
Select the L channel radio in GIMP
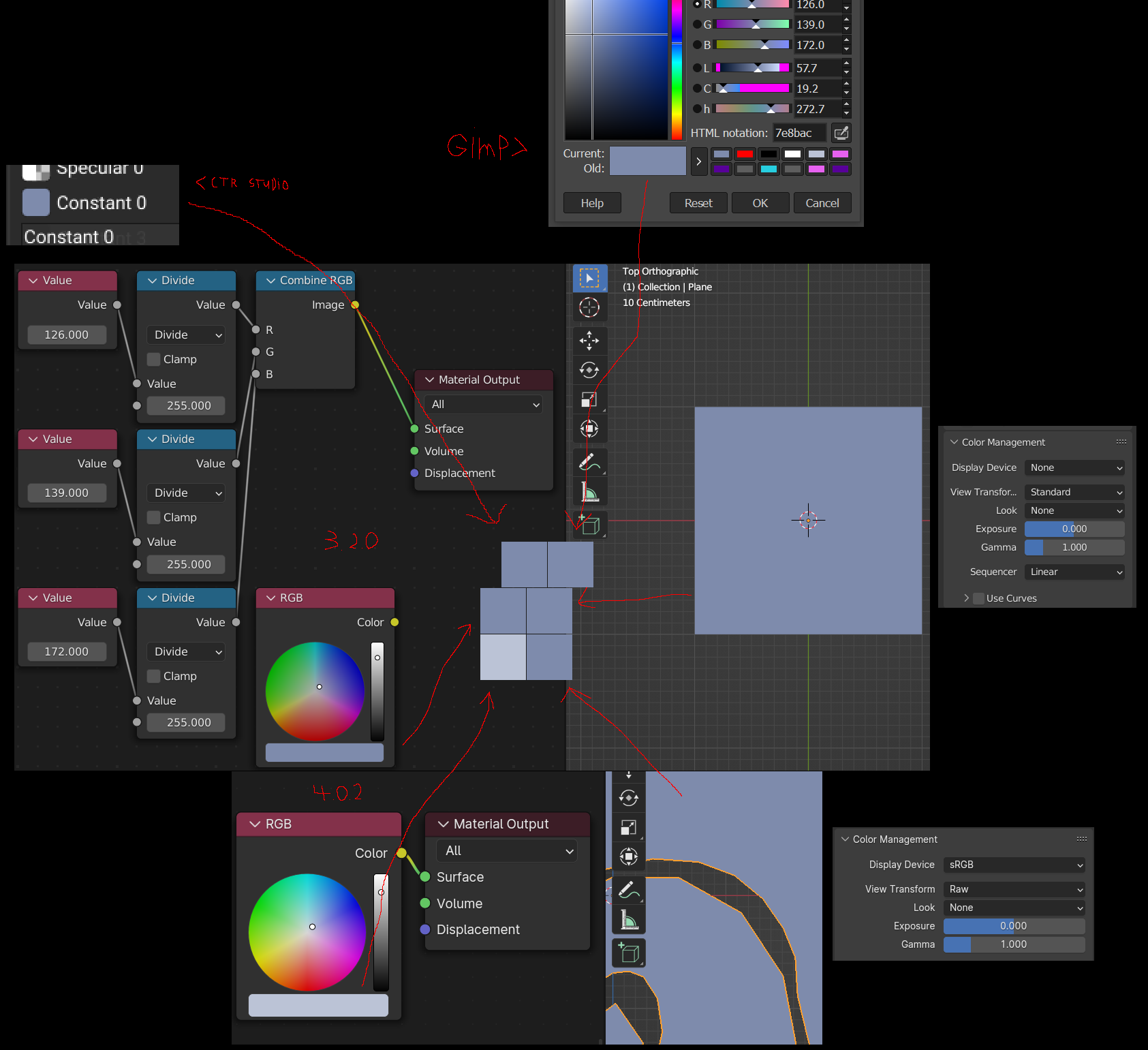(697, 68)
